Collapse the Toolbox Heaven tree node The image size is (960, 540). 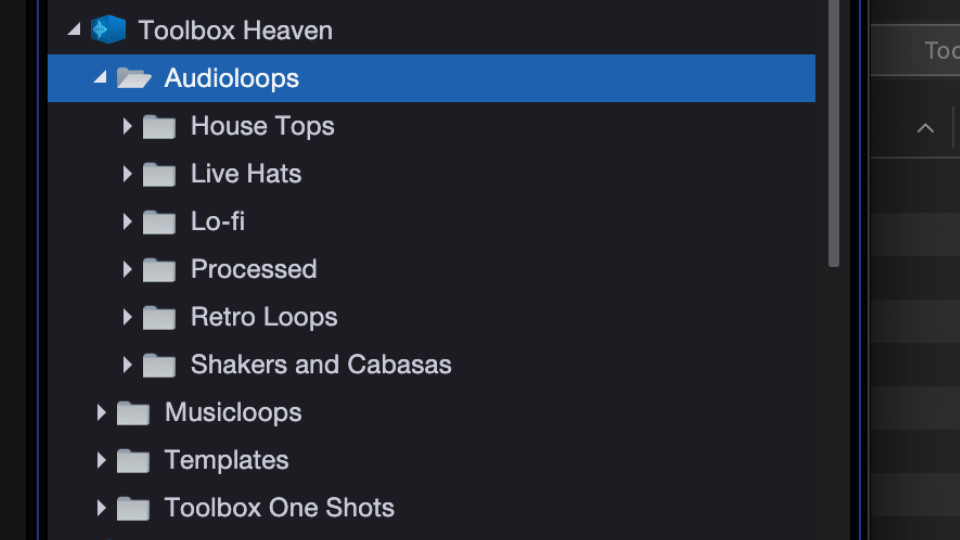(x=74, y=30)
